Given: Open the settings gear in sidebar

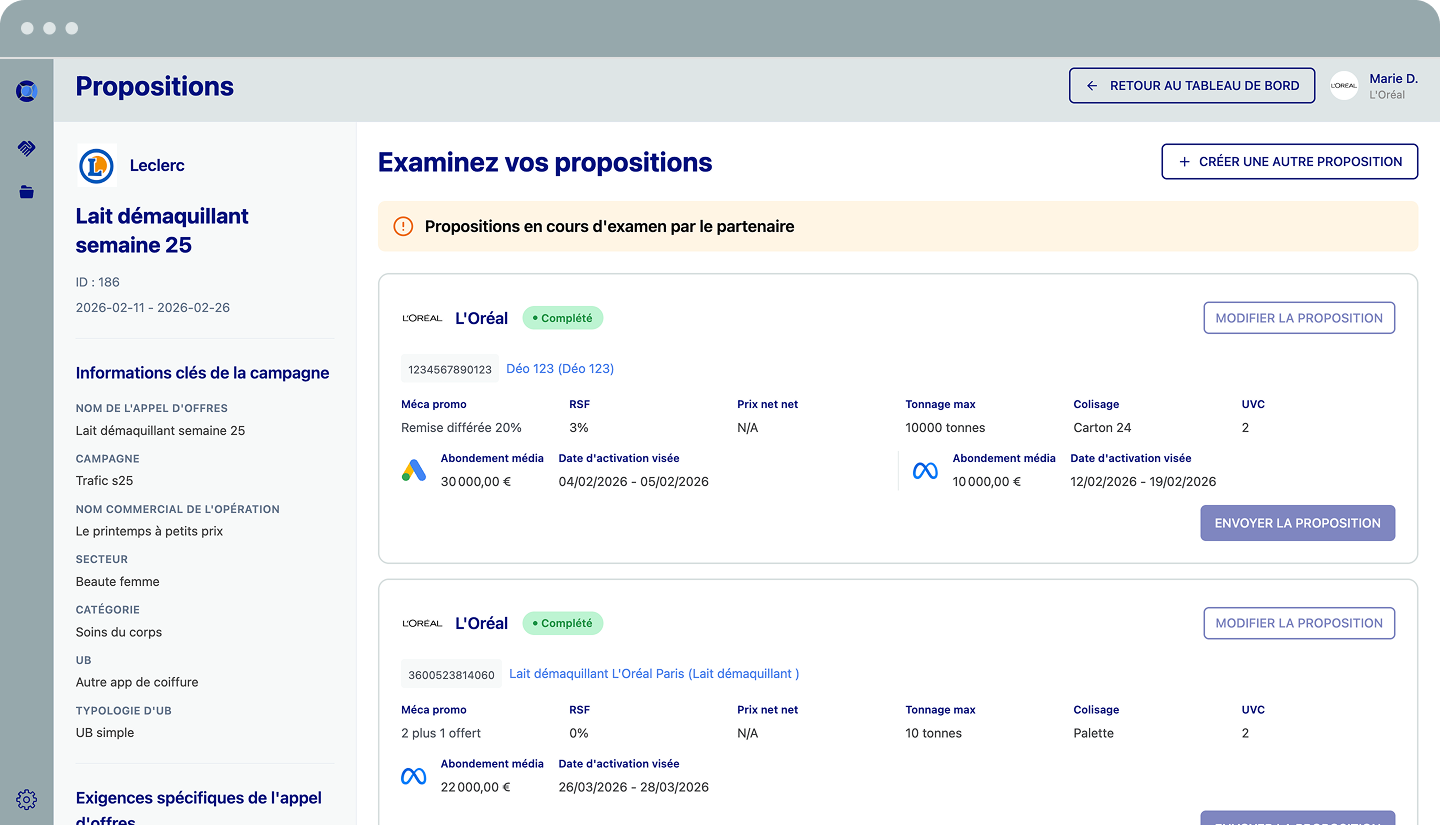Looking at the screenshot, I should pos(27,800).
